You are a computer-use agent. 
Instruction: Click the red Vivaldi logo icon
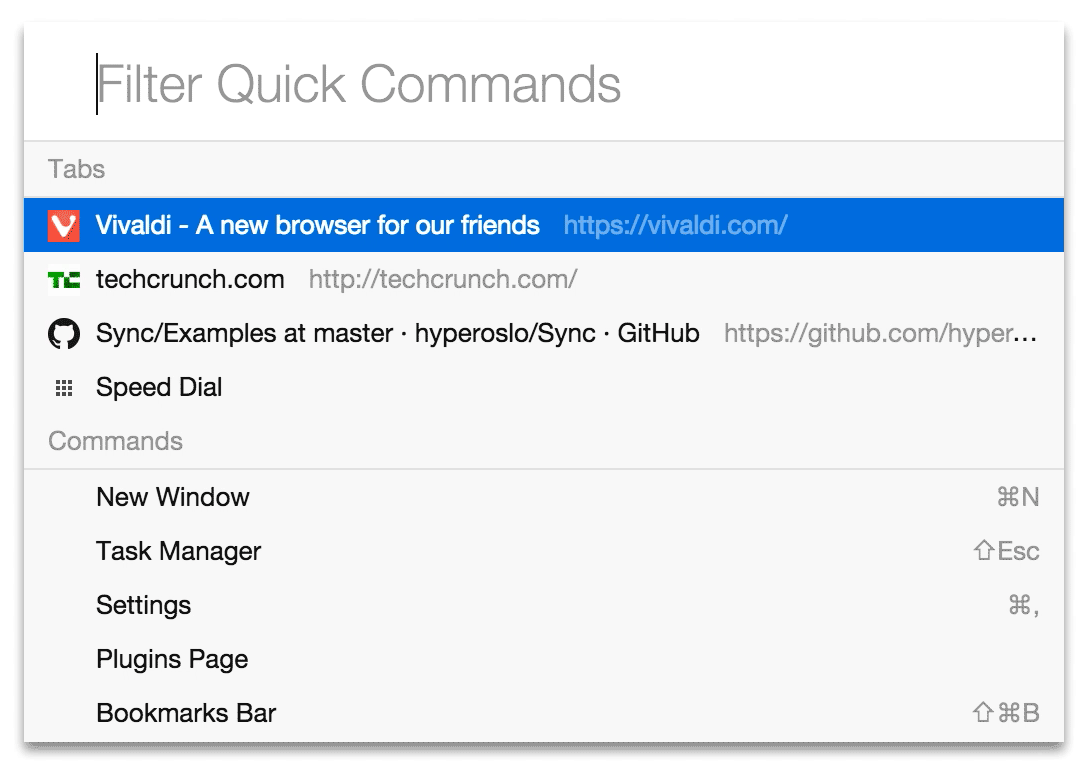(63, 226)
